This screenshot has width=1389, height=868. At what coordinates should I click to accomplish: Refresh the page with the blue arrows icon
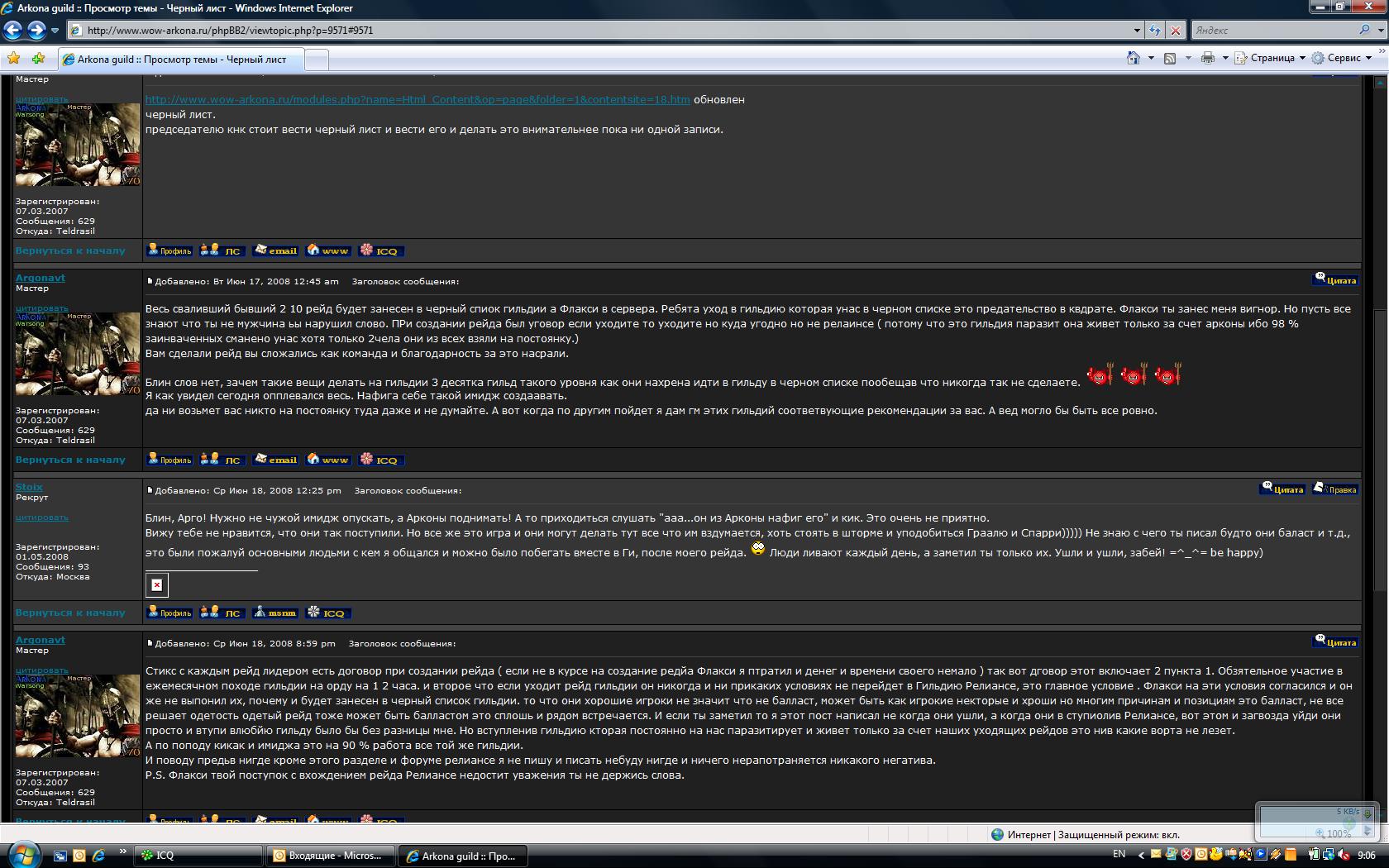(1155, 31)
